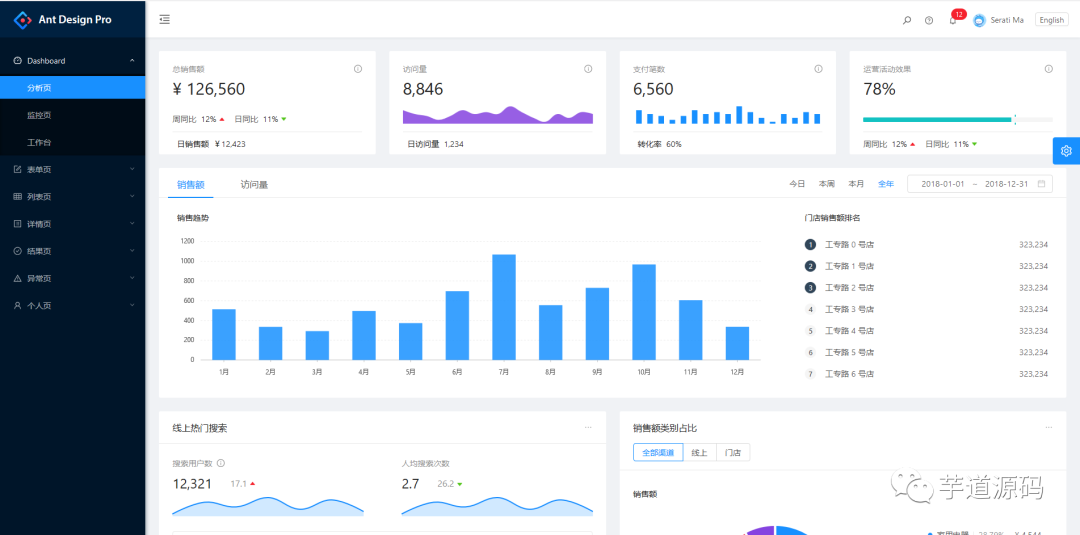This screenshot has width=1080, height=535.
Task: Filter chart by 全年
Action: [x=886, y=184]
